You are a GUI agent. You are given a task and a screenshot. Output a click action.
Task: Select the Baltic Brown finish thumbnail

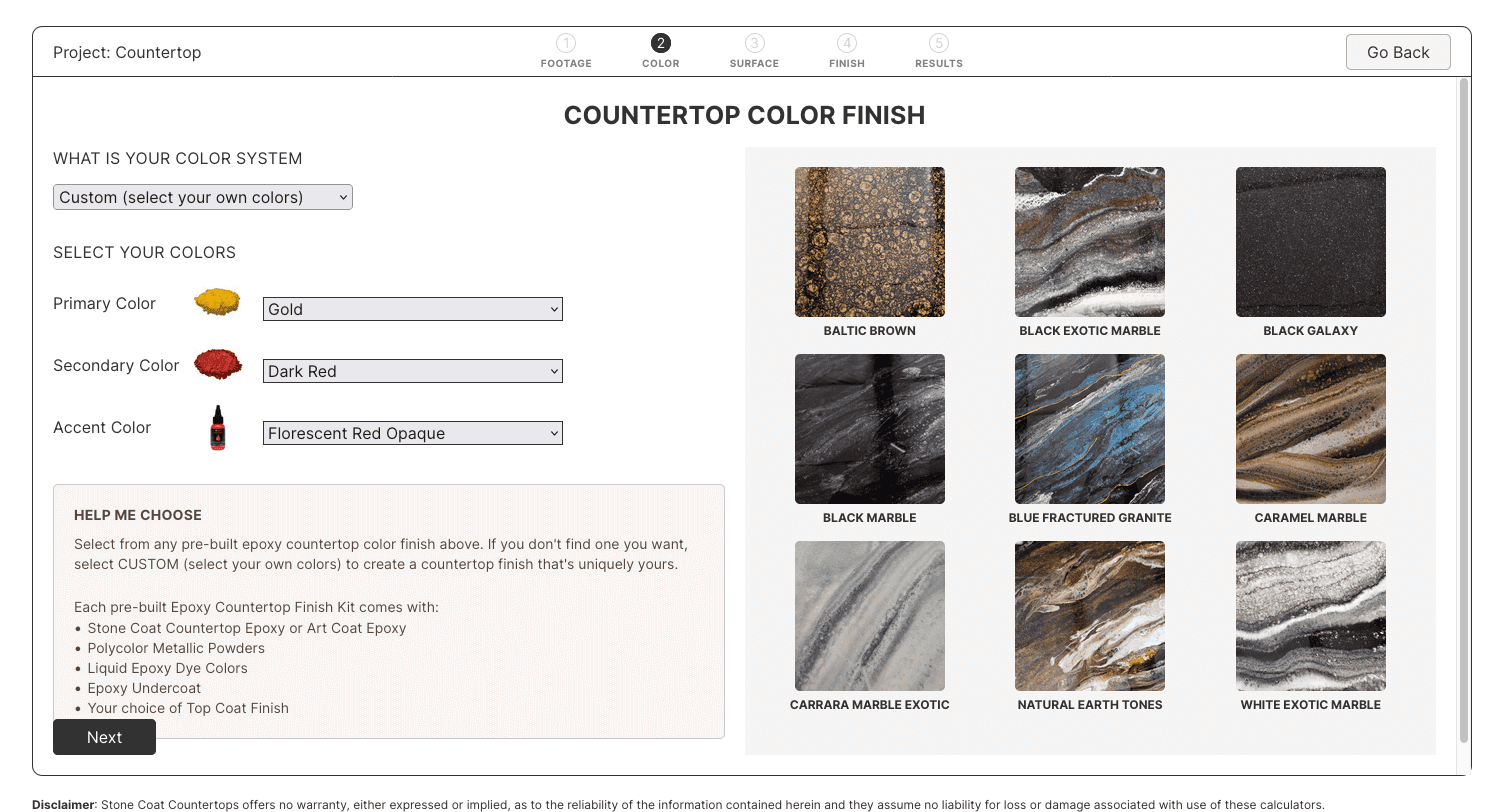pos(869,242)
